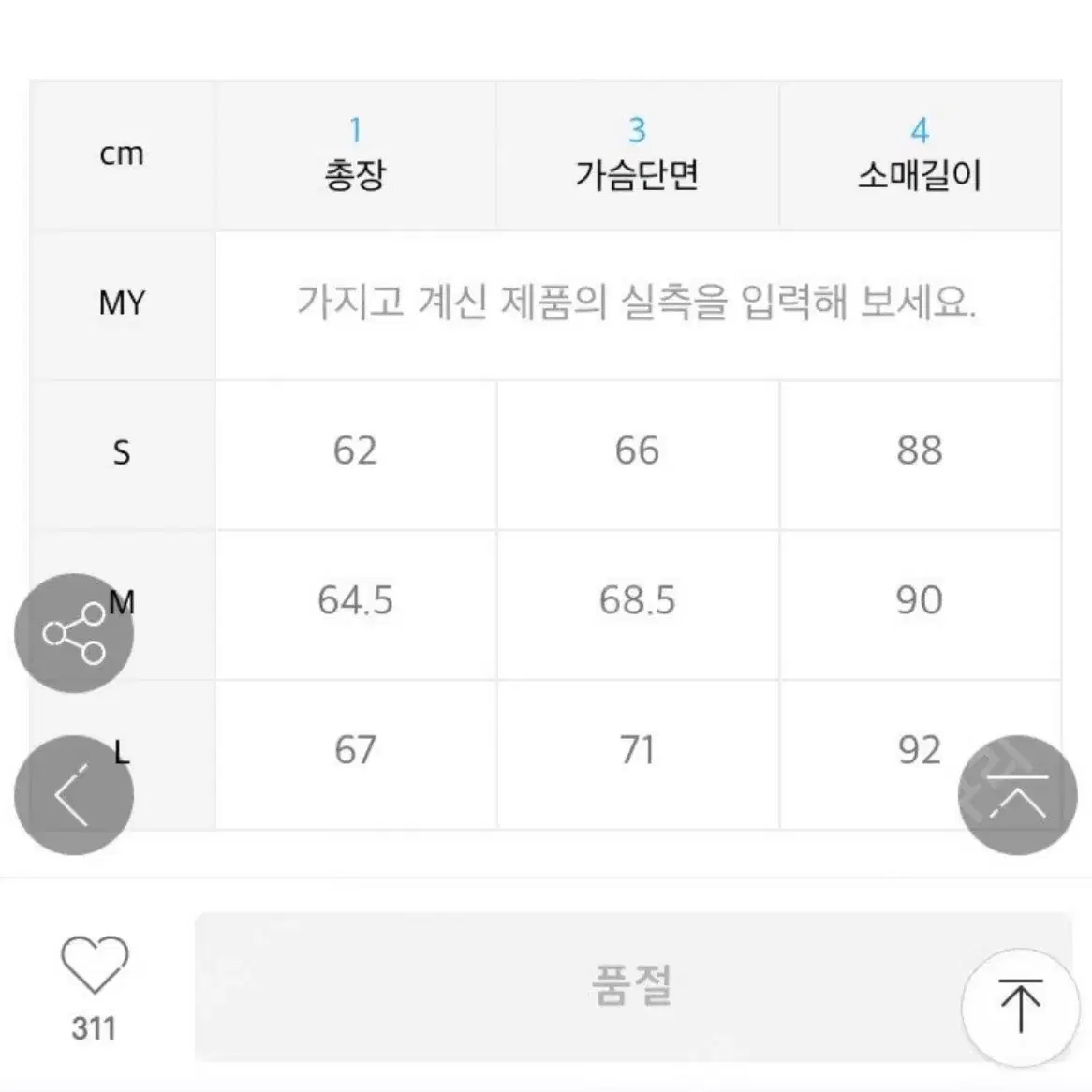Click the L total length value 67
The height and width of the screenshot is (1092, 1092).
[x=355, y=751]
